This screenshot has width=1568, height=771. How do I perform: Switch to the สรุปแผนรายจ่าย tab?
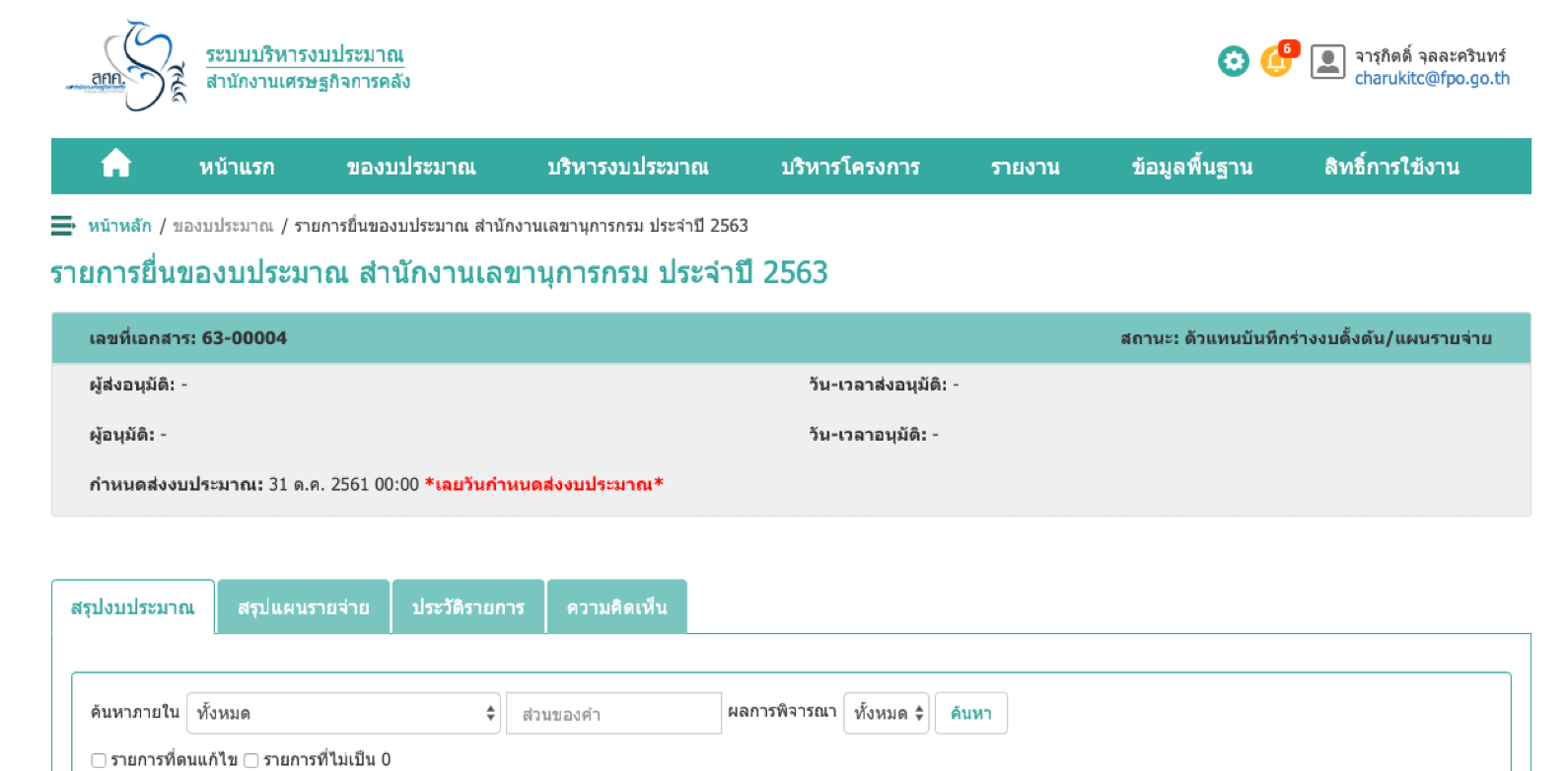[304, 607]
